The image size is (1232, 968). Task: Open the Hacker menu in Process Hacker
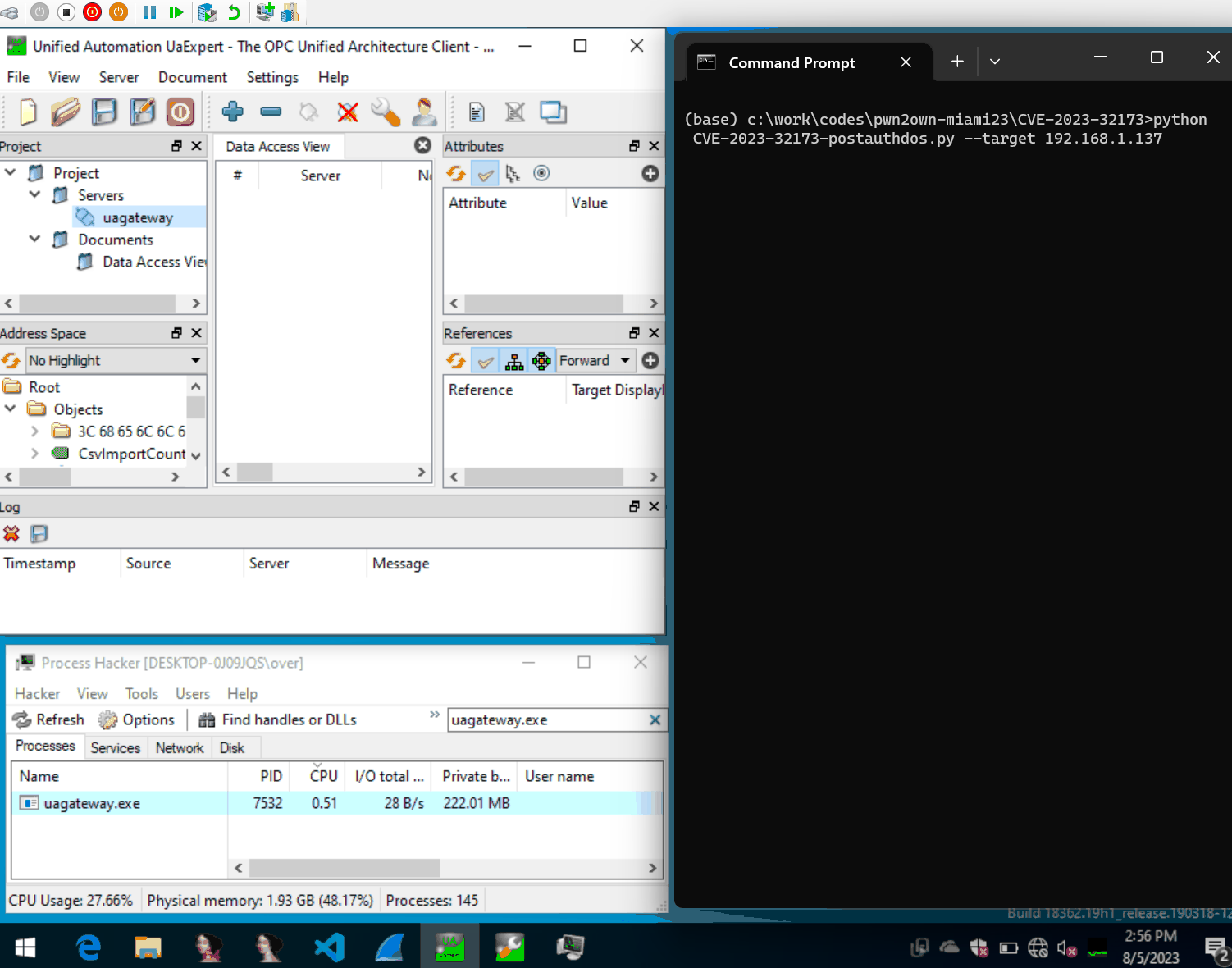[37, 694]
